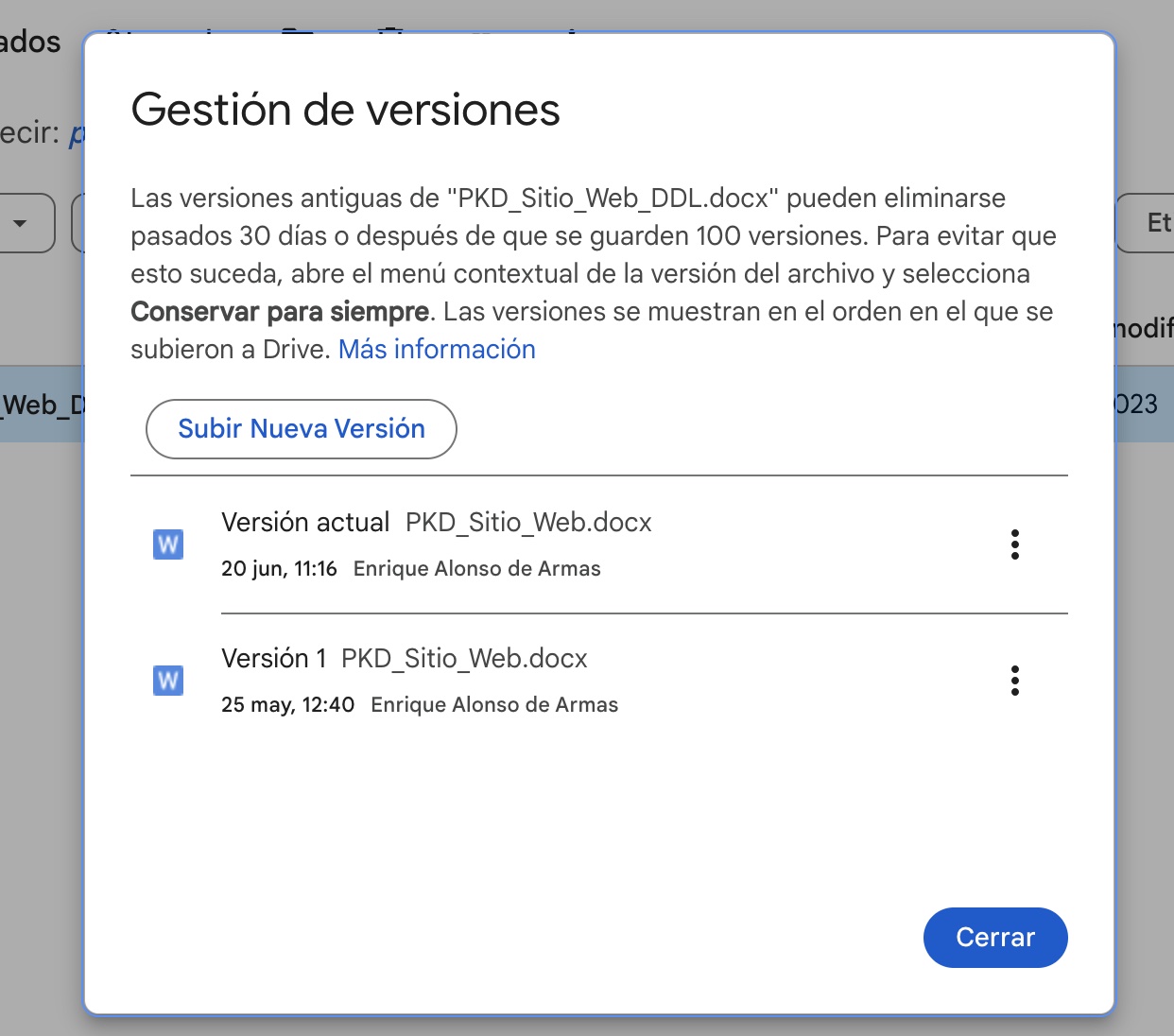Expand the dropdown arrow behind the dialog
Viewport: 1174px width, 1036px height.
pos(21,224)
